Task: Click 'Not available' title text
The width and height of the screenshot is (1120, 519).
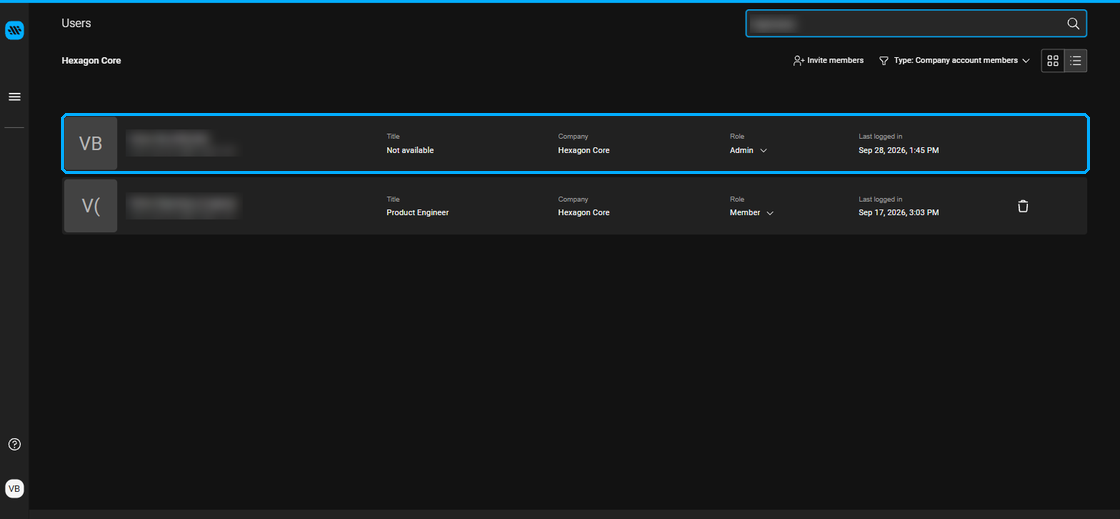Action: tap(410, 151)
